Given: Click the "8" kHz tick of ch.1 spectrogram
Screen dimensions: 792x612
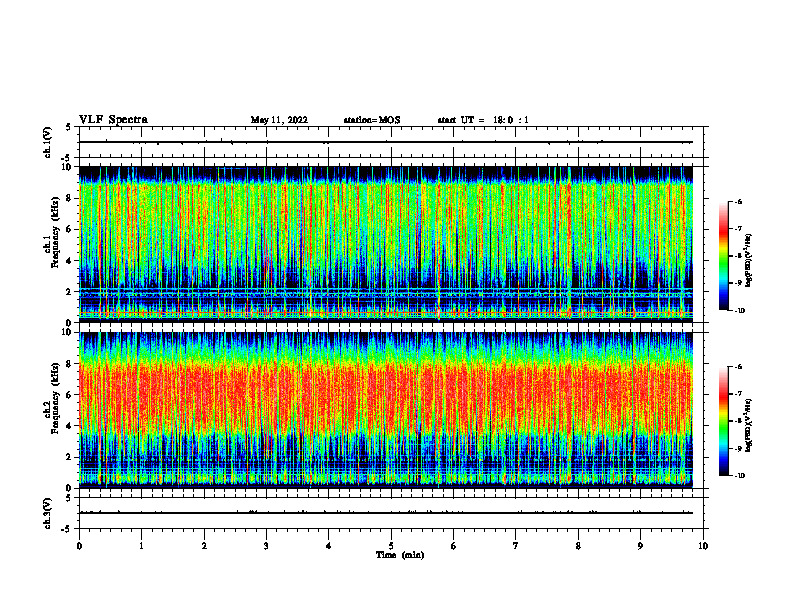Looking at the screenshot, I should 70,198.
